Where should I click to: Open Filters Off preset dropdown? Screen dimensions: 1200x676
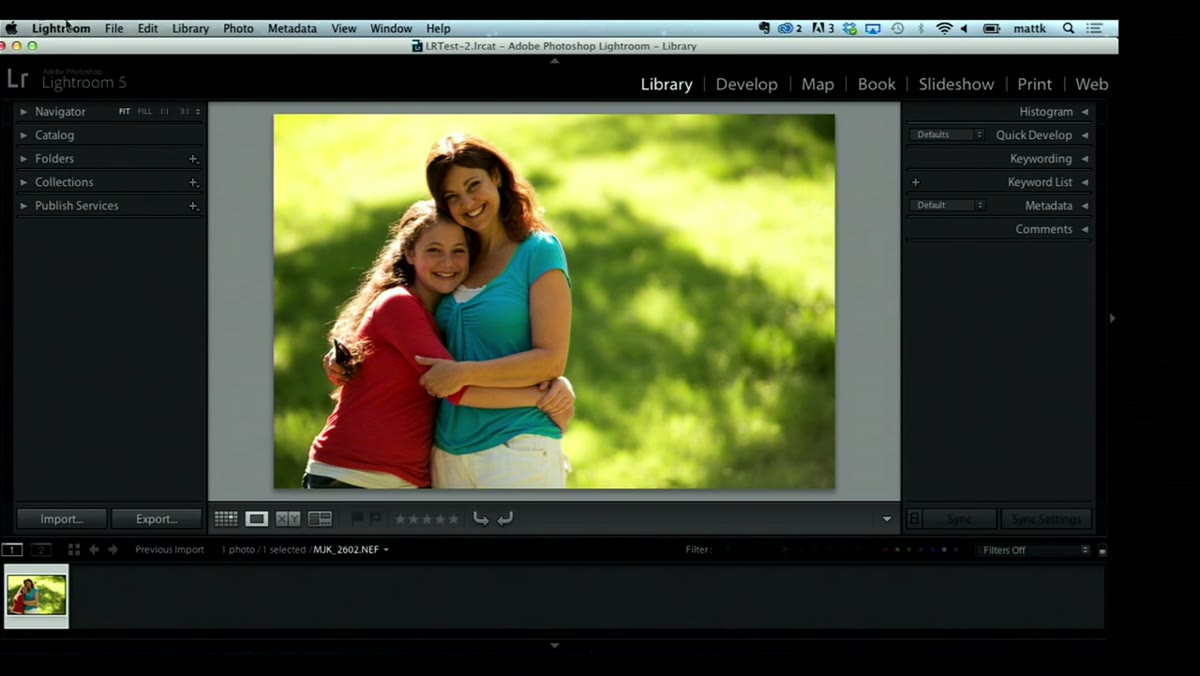pyautogui.click(x=1033, y=550)
